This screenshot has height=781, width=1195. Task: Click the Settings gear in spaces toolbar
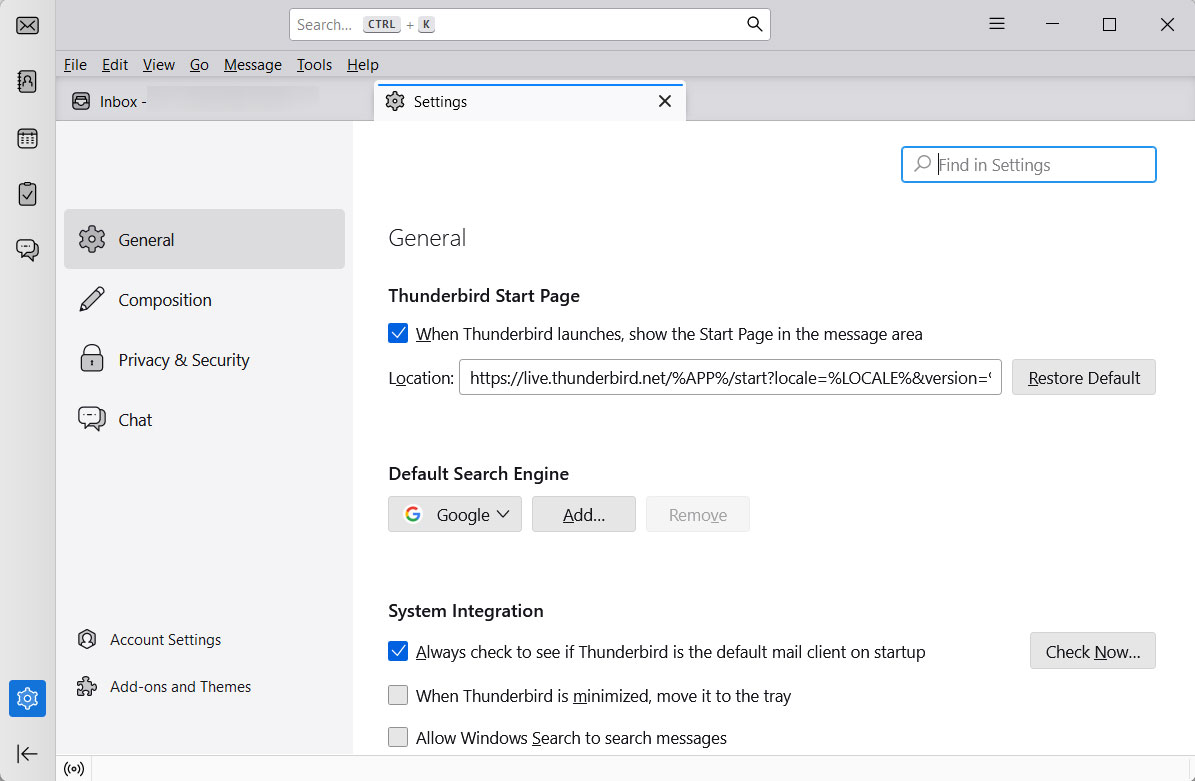pyautogui.click(x=28, y=698)
